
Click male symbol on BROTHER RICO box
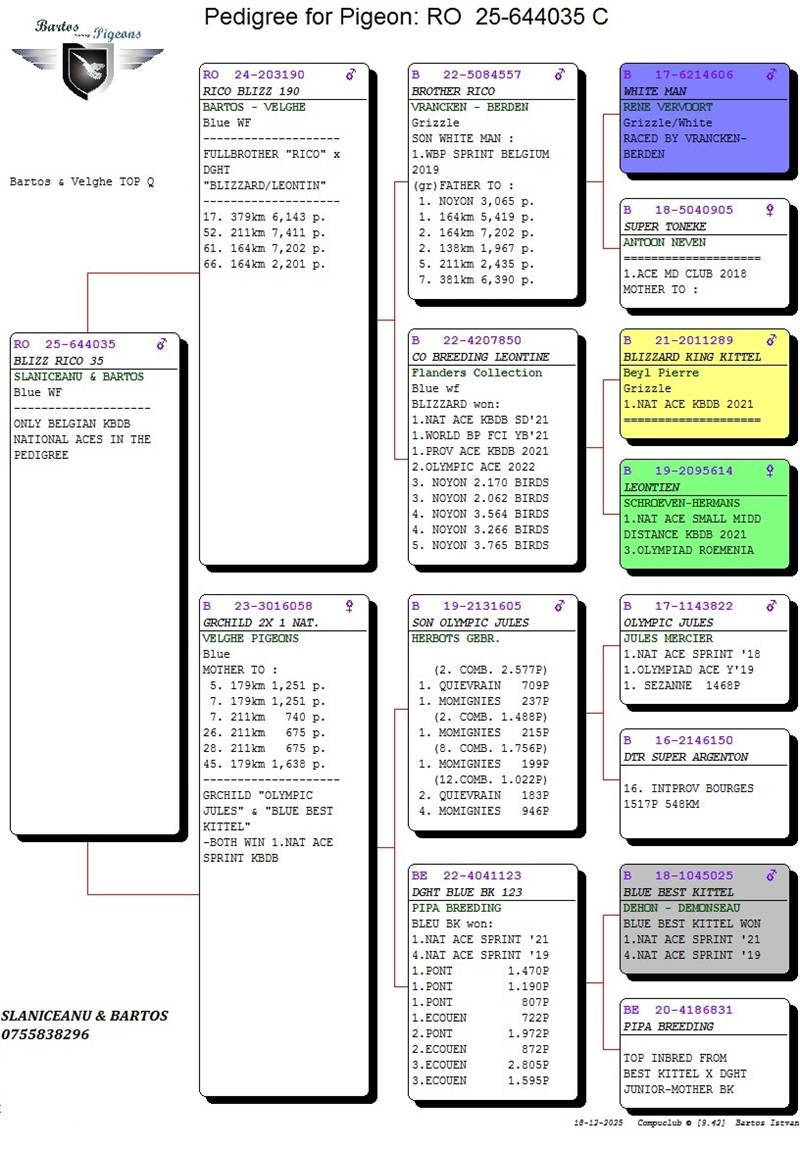tap(559, 75)
